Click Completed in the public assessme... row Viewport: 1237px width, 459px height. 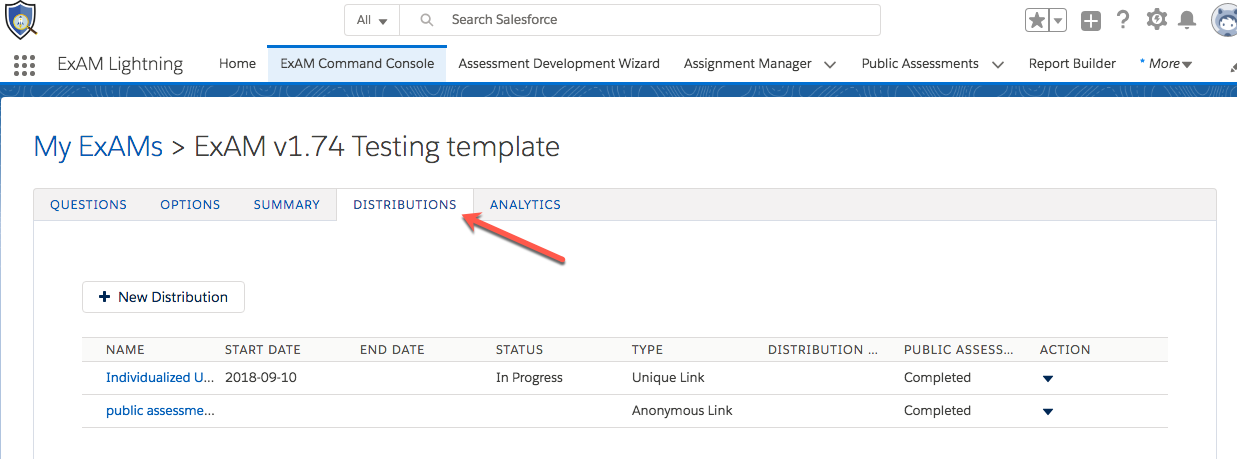click(937, 411)
